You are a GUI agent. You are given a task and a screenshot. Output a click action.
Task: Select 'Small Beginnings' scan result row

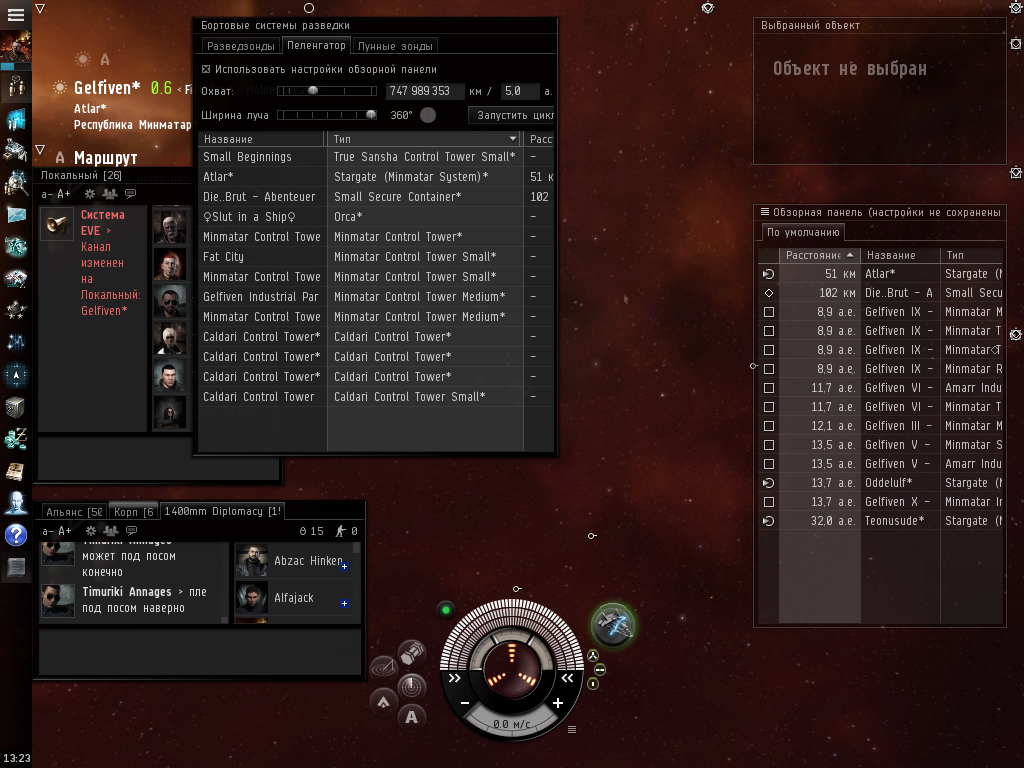[x=376, y=157]
